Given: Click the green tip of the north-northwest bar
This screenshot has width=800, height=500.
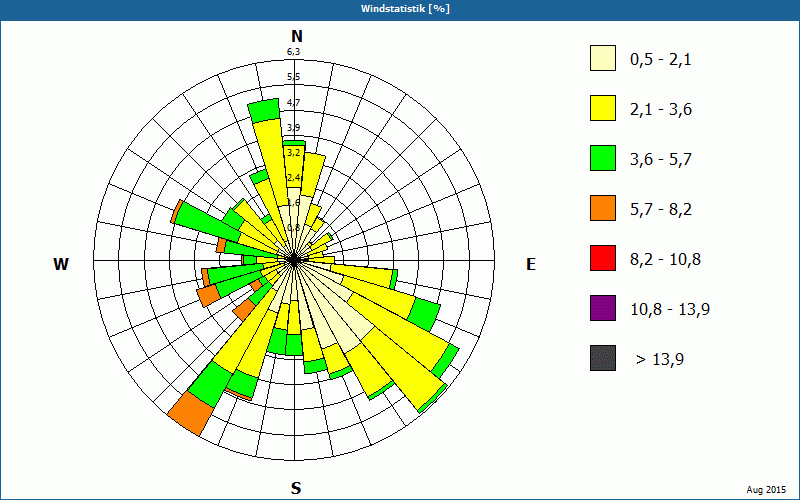Looking at the screenshot, I should tap(264, 111).
